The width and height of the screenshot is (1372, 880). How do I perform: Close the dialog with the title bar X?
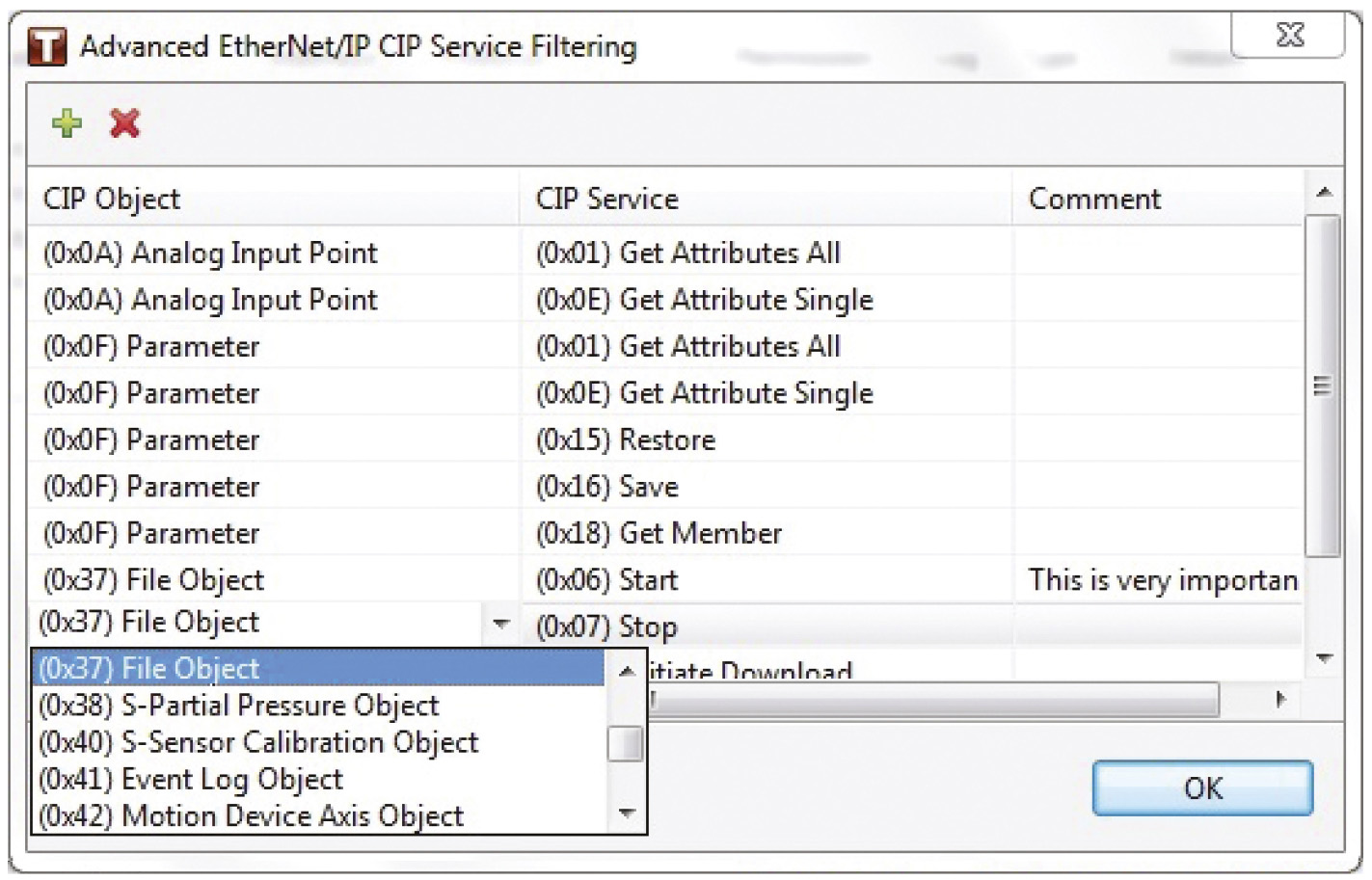(1288, 36)
